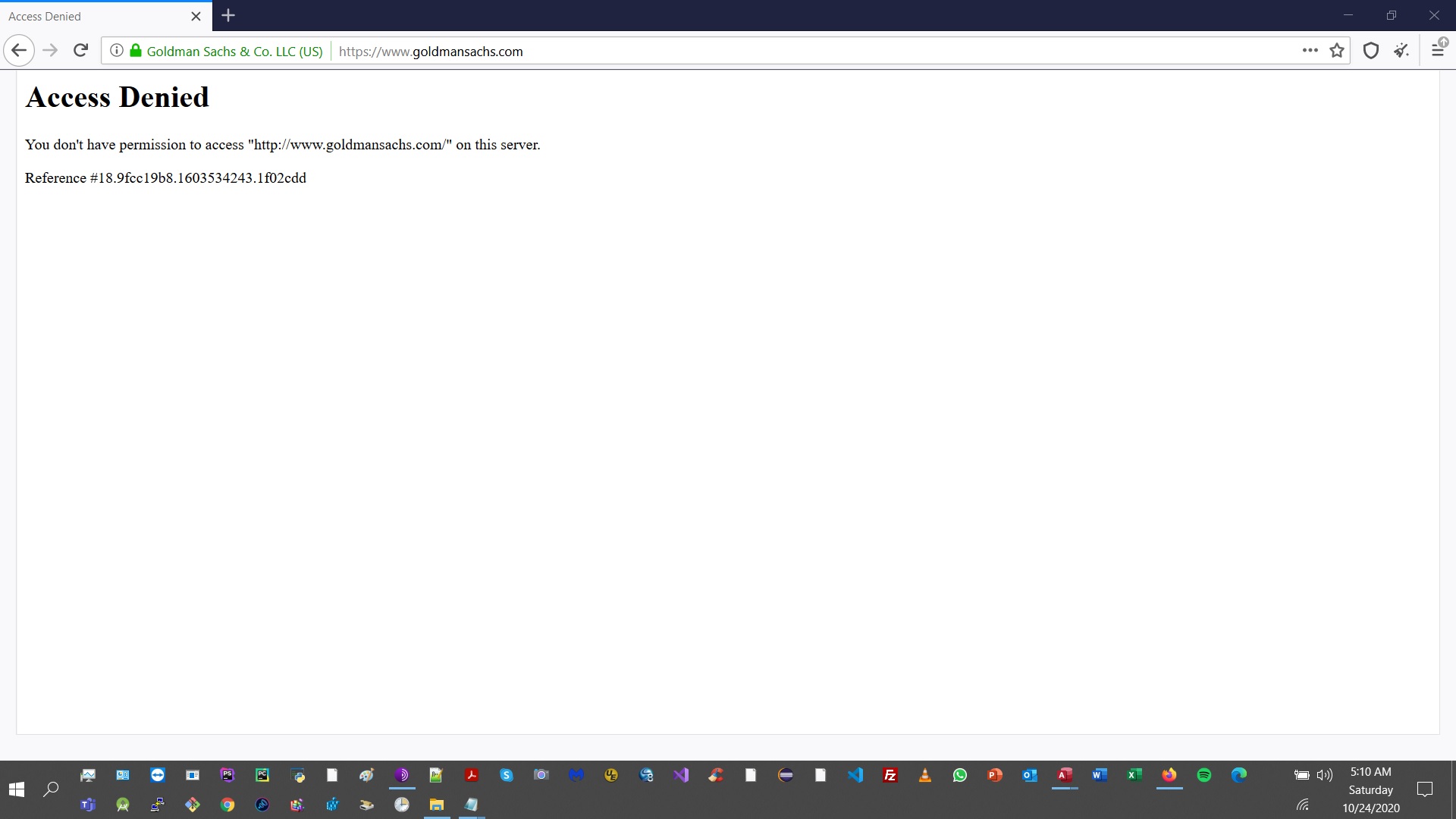Open the volume speaker tray icon
This screenshot has height=819, width=1456.
click(x=1325, y=775)
